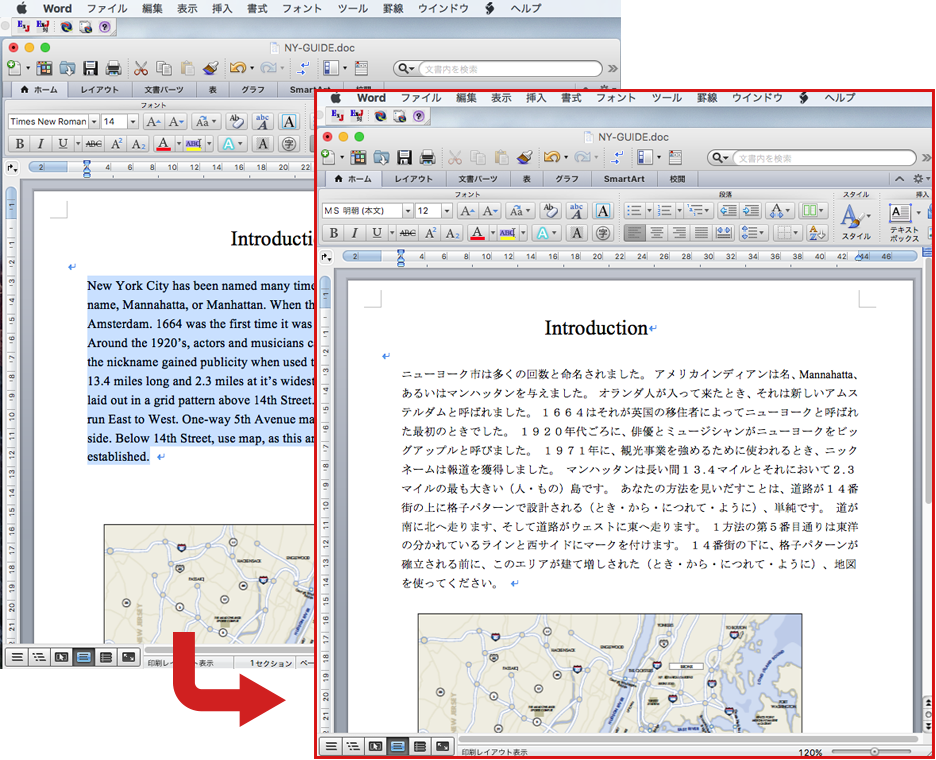This screenshot has height=760, width=936.
Task: Switch to 校閲 tab in right window
Action: [x=678, y=179]
